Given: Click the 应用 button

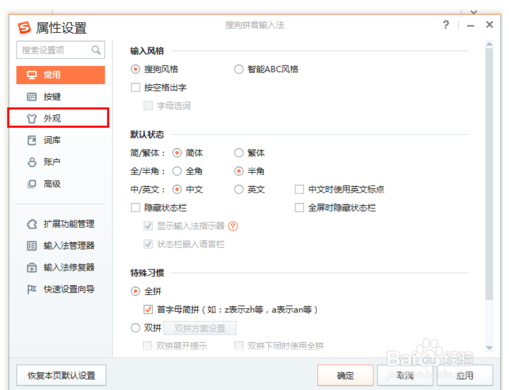Looking at the screenshot, I should [465, 375].
